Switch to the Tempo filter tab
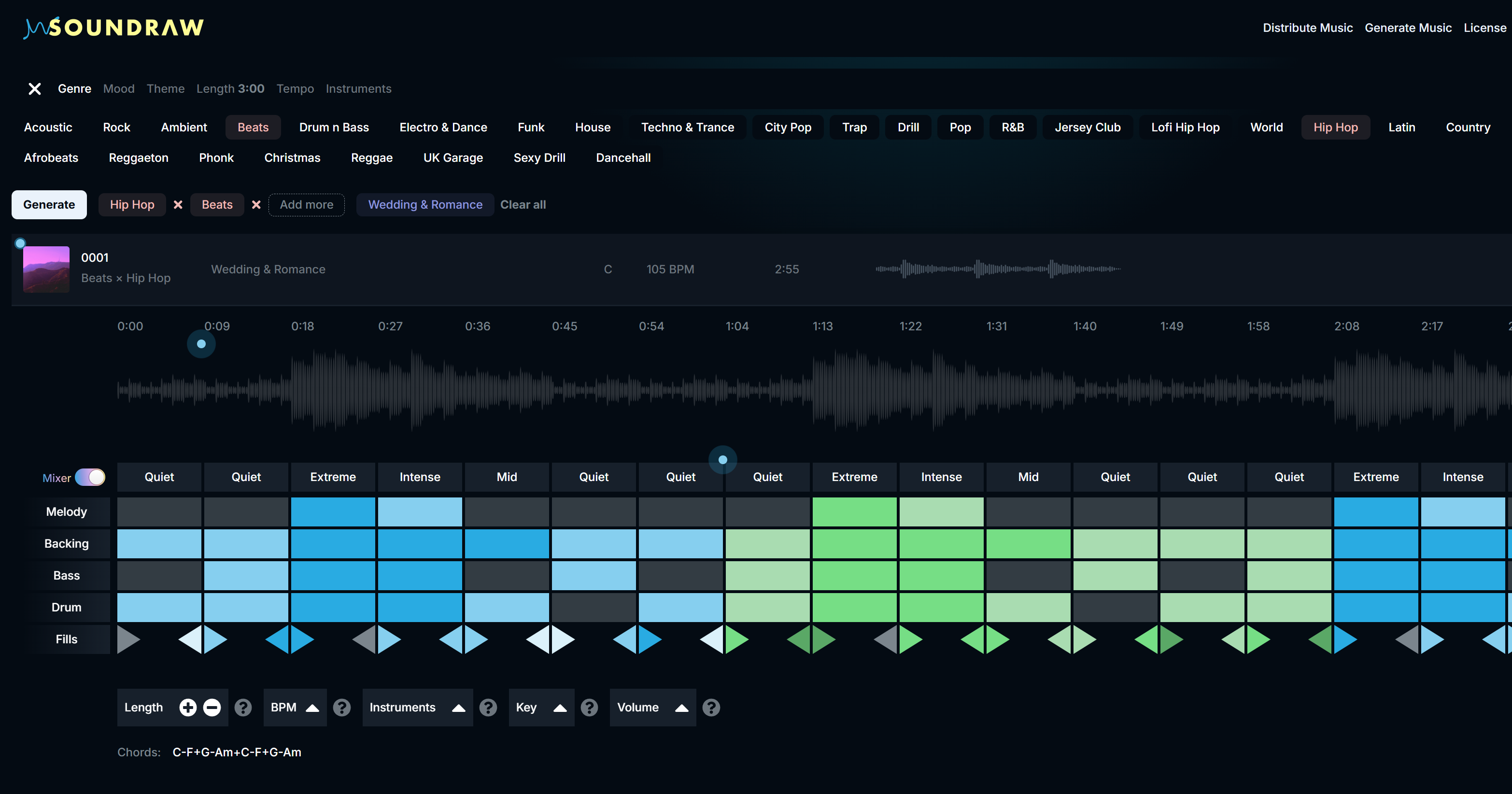Screen dimensions: 1512x794 [295, 88]
